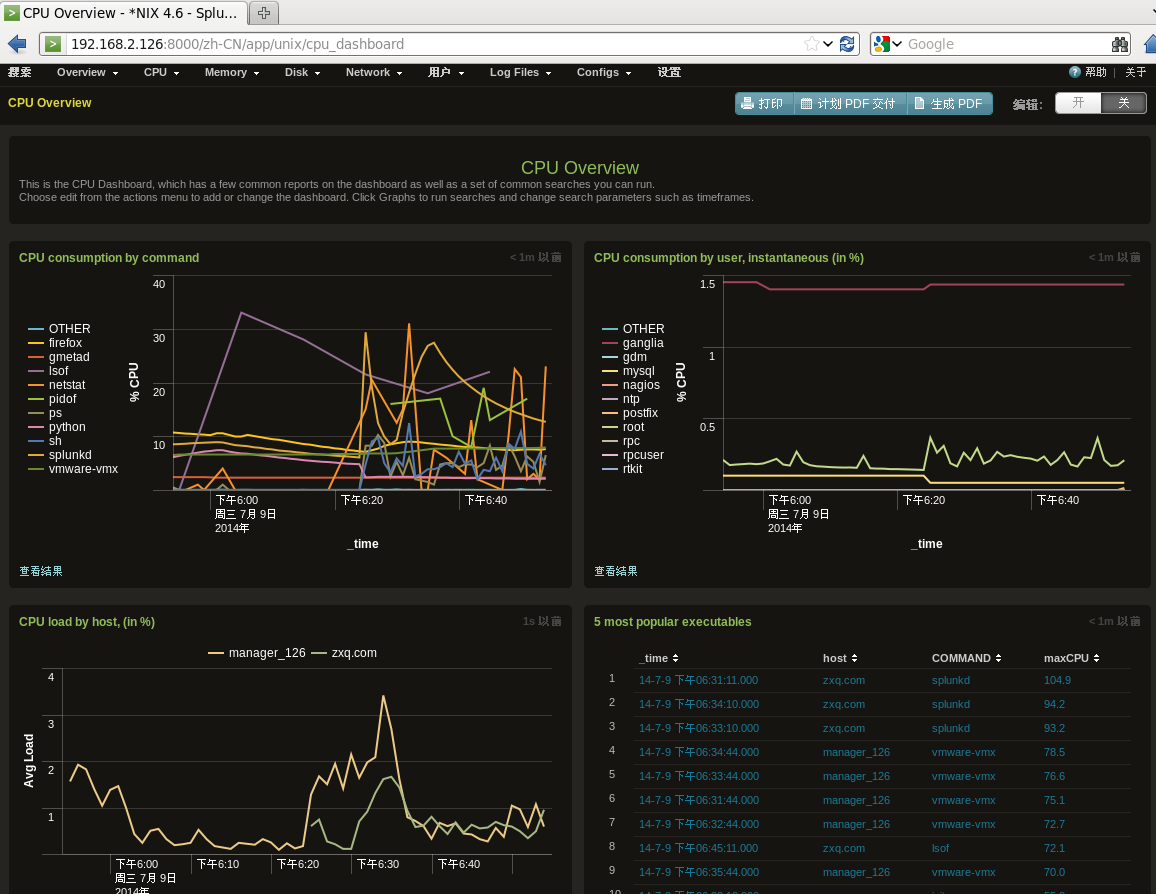
Task: Click the Splunk site icon in address bar
Action: point(52,44)
